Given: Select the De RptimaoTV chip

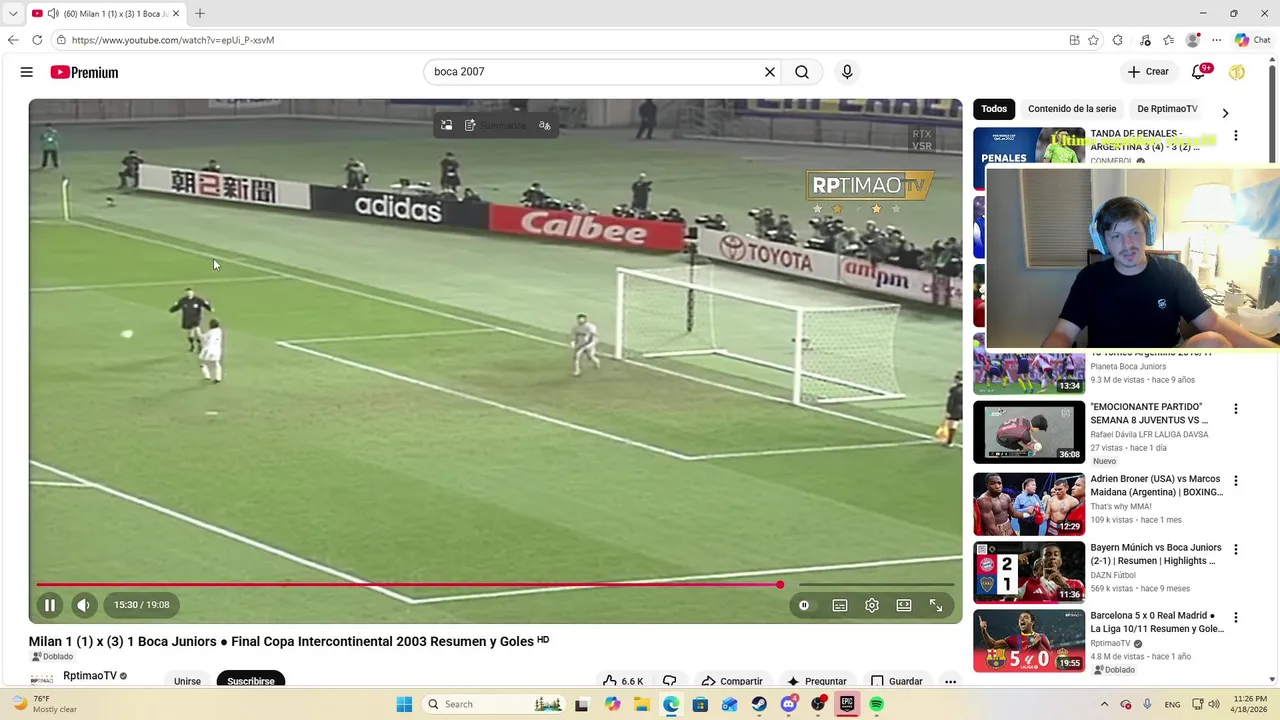Looking at the screenshot, I should click(1167, 109).
